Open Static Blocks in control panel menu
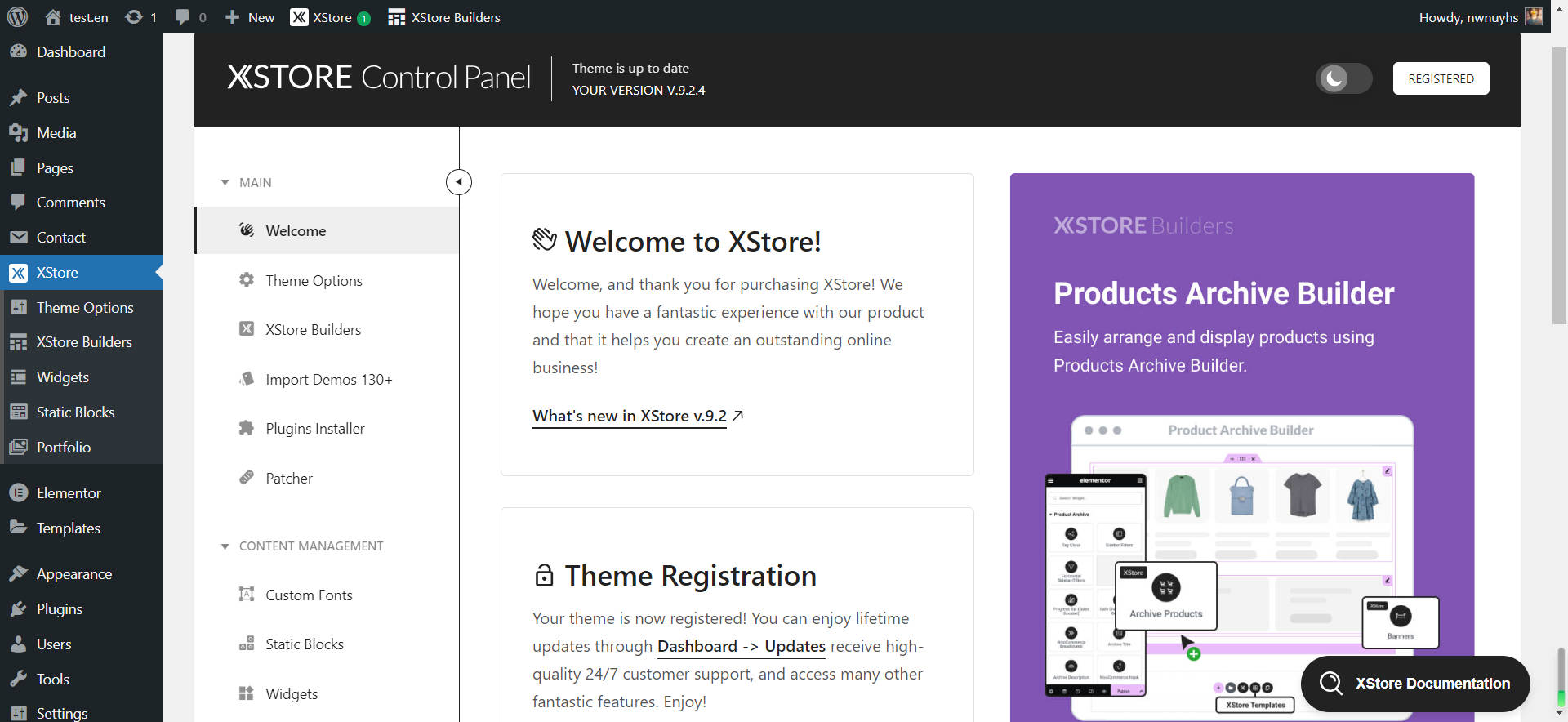This screenshot has width=1568, height=722. (x=327, y=644)
